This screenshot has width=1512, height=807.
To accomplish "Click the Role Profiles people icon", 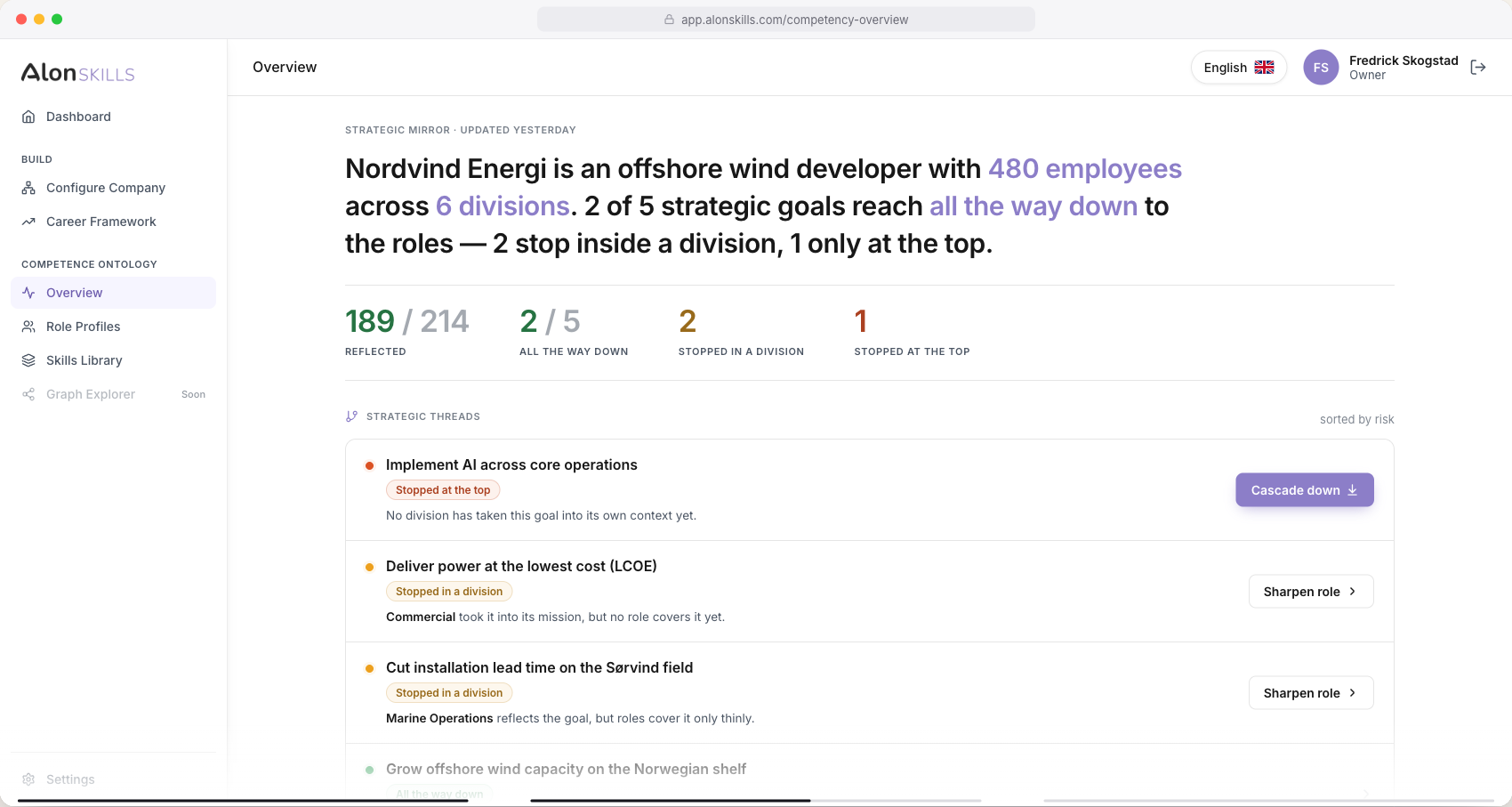I will (x=28, y=327).
